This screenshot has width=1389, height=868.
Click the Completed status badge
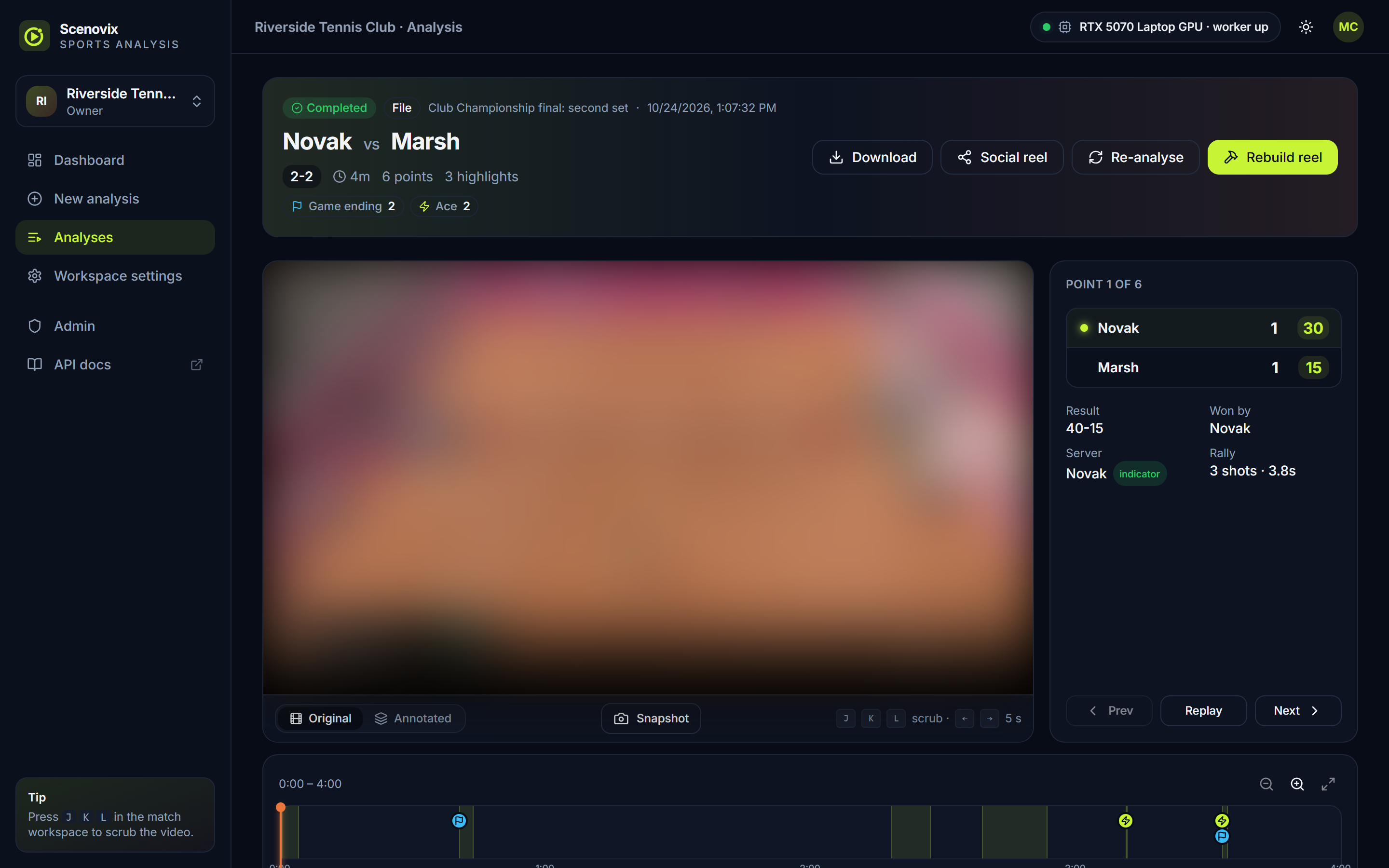pos(329,108)
